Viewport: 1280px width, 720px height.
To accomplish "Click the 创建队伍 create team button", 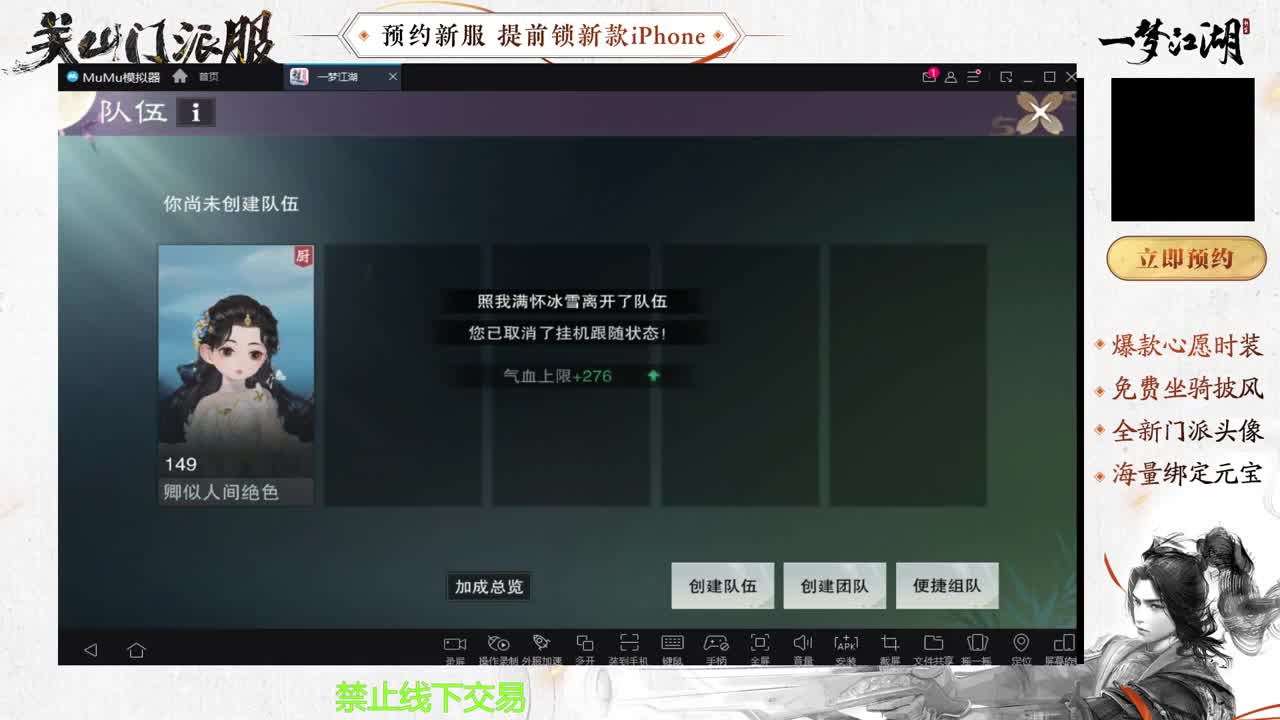I will (723, 587).
